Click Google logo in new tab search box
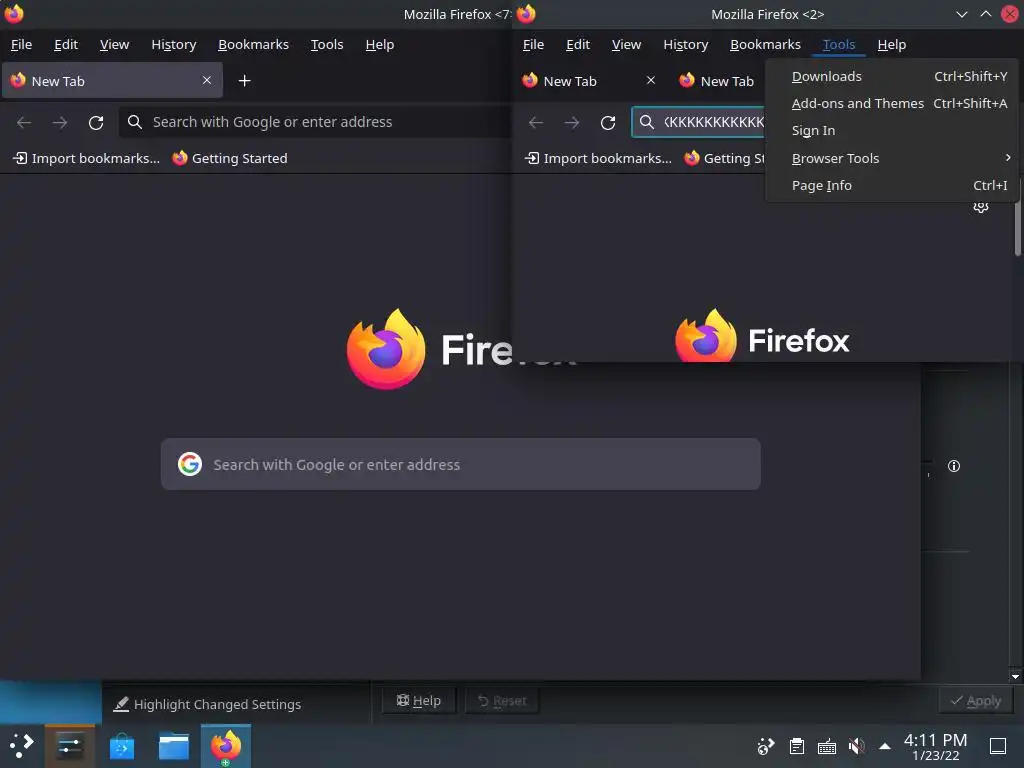The height and width of the screenshot is (768, 1024). (190, 464)
